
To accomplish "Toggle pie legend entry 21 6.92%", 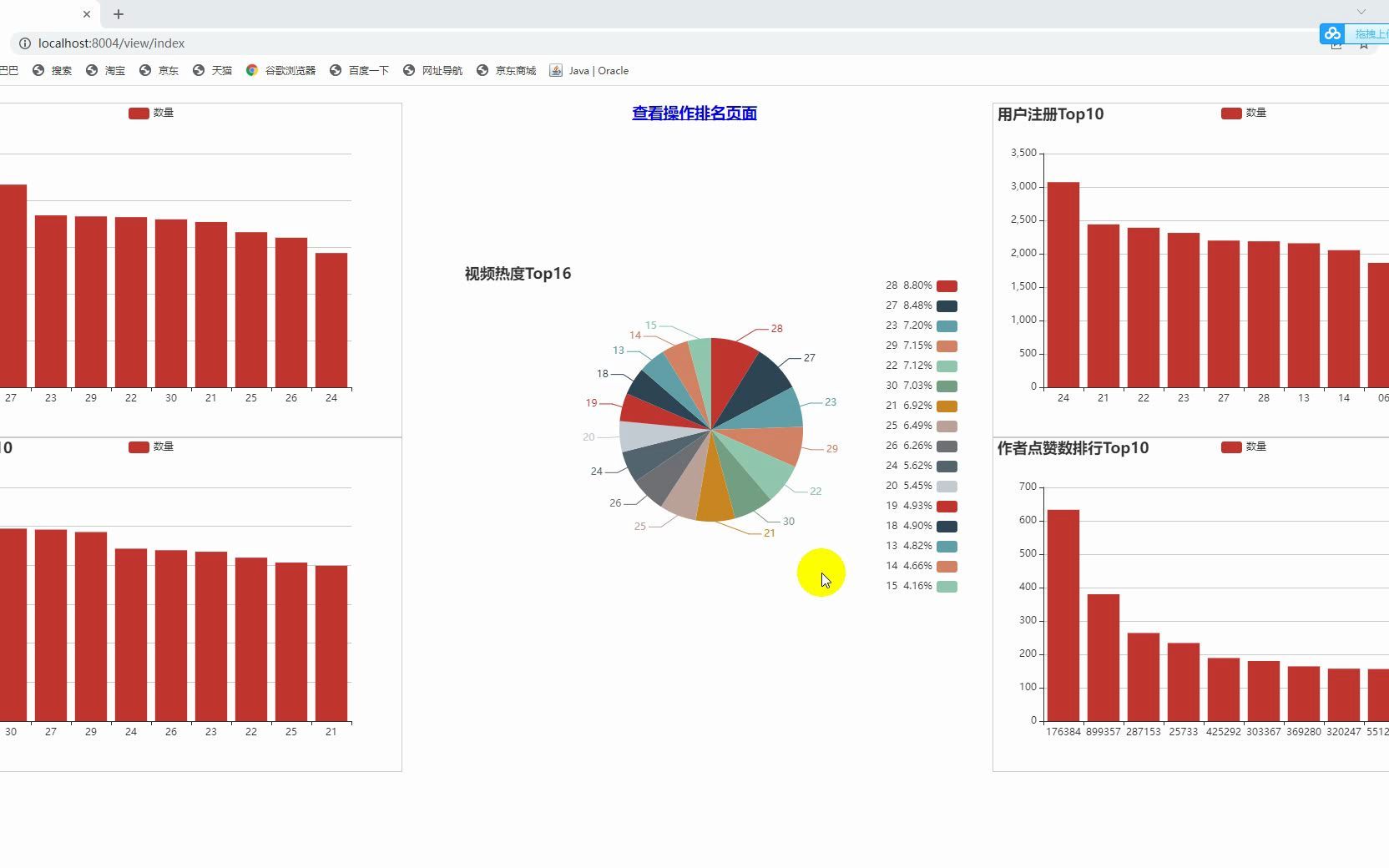I will (x=922, y=406).
